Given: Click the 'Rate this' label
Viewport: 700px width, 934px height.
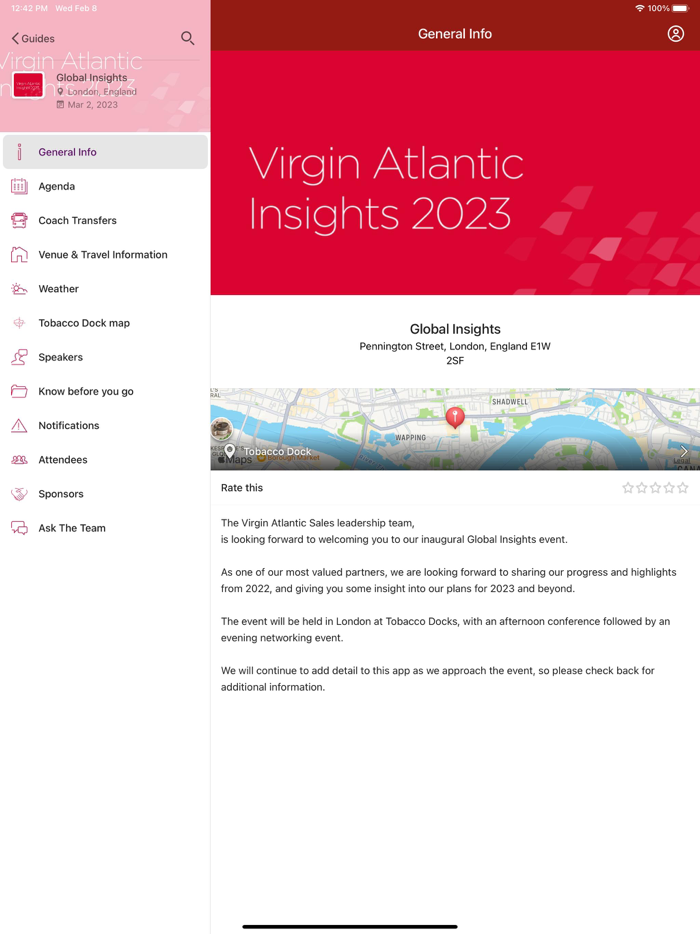Looking at the screenshot, I should pos(242,488).
